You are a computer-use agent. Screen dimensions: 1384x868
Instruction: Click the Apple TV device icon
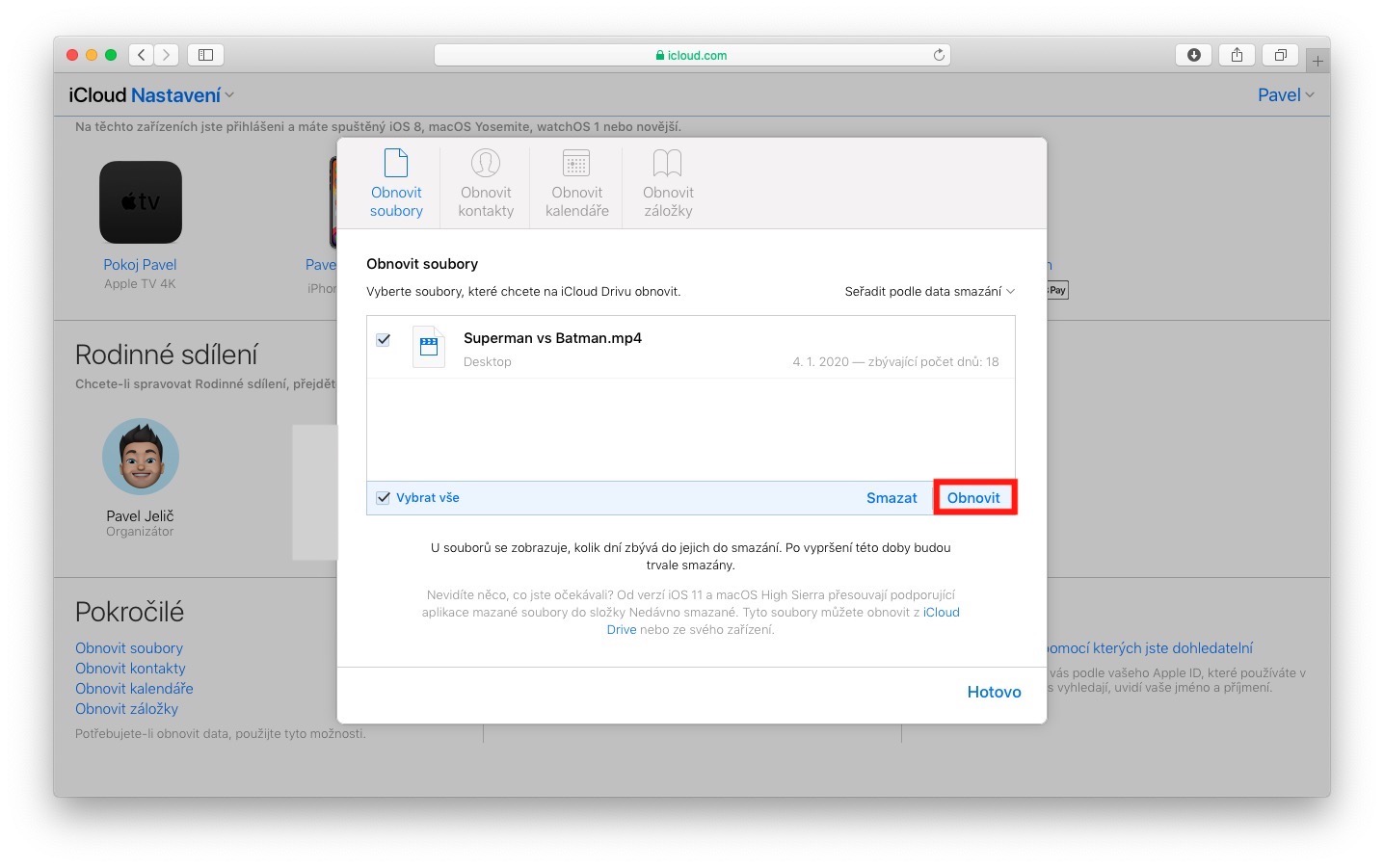pyautogui.click(x=141, y=202)
